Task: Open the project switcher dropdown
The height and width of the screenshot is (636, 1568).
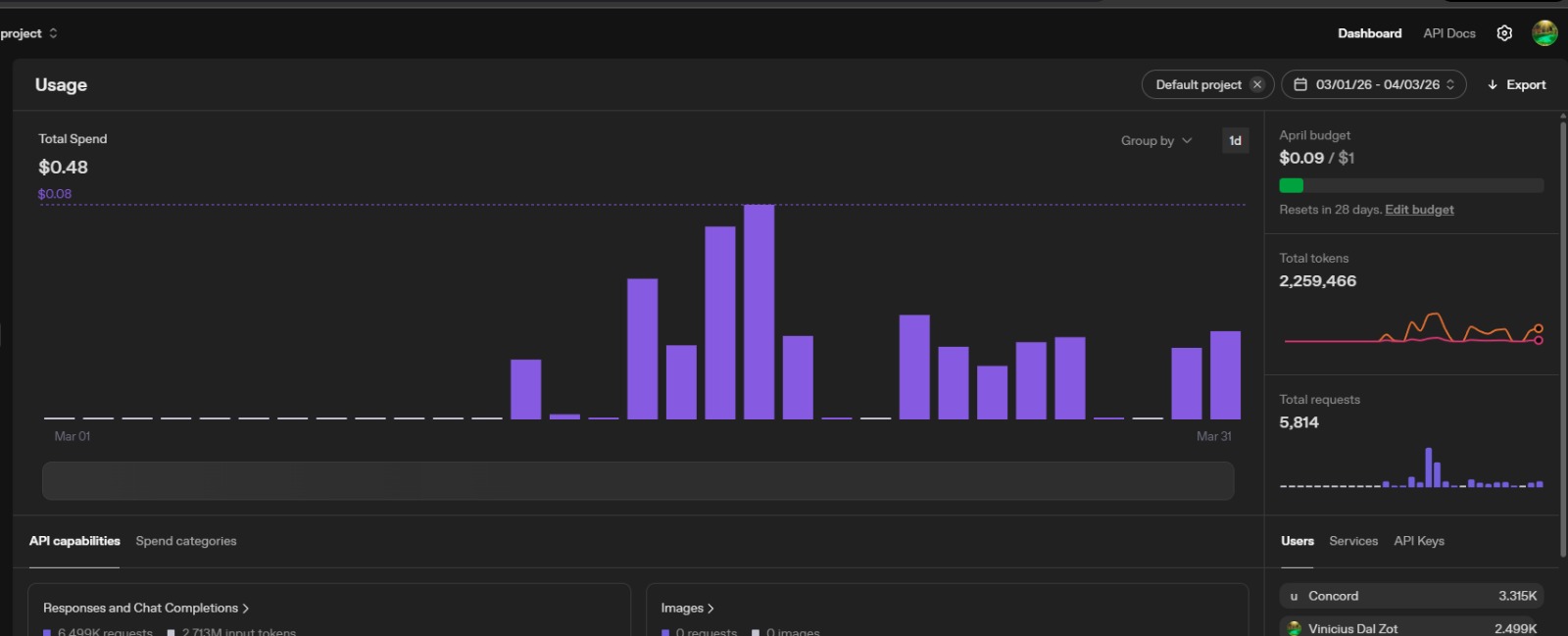Action: [29, 33]
